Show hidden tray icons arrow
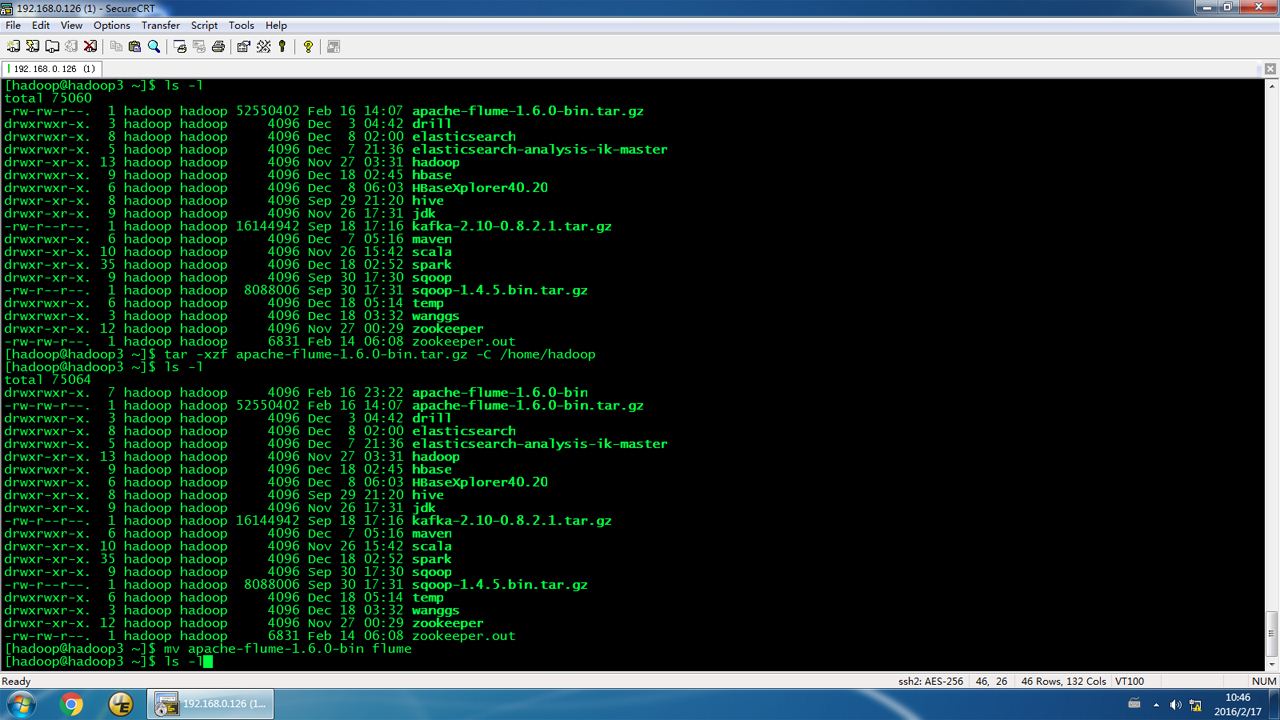The height and width of the screenshot is (720, 1280). point(1154,704)
